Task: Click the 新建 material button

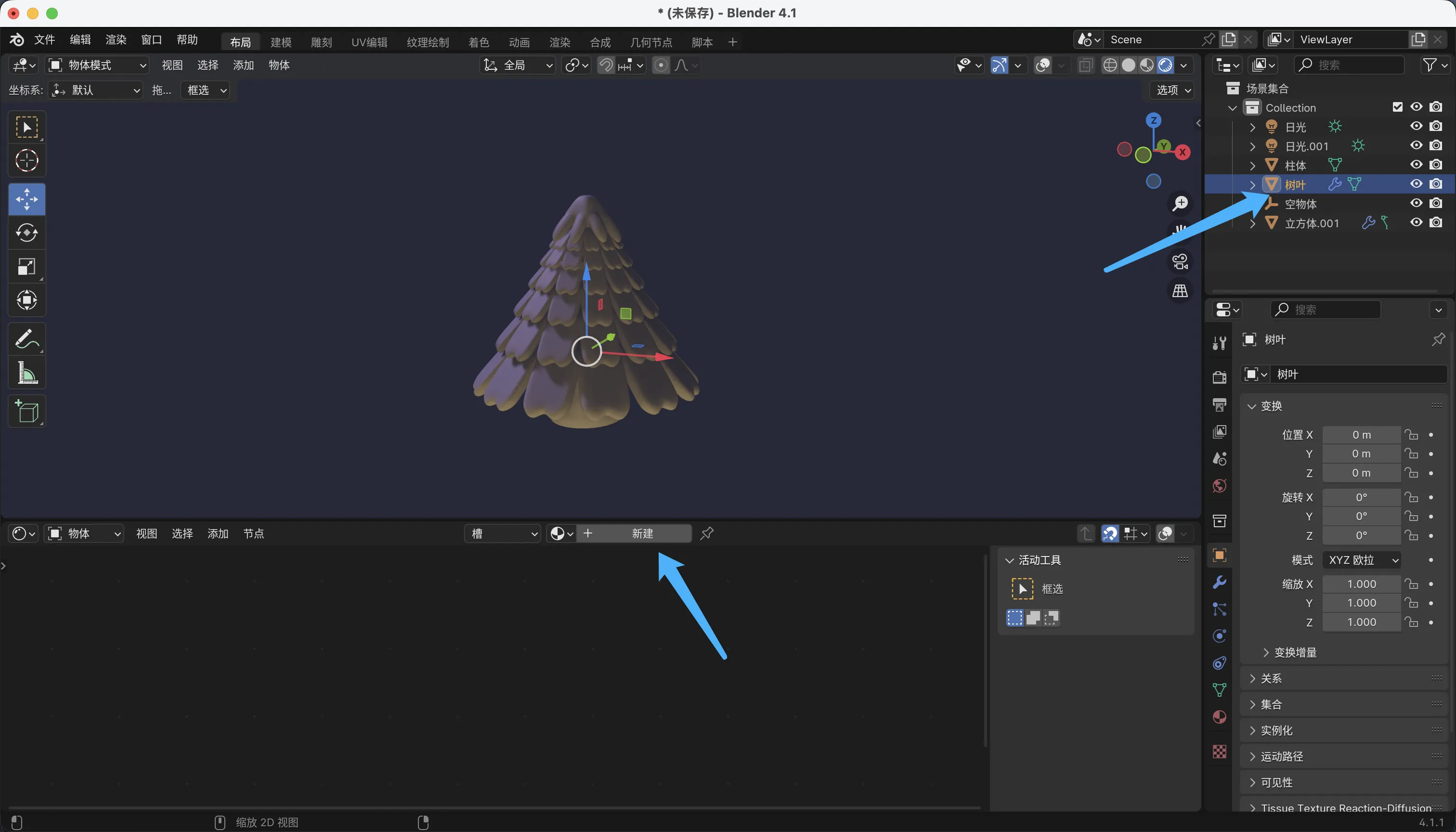Action: click(641, 533)
